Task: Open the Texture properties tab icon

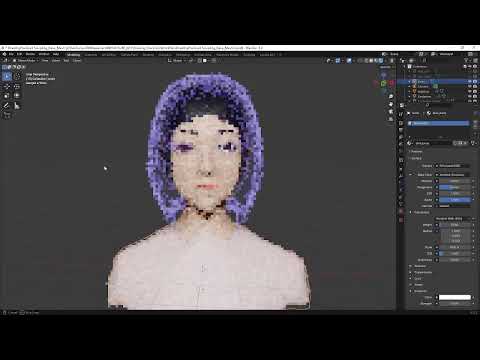Action: (401, 220)
